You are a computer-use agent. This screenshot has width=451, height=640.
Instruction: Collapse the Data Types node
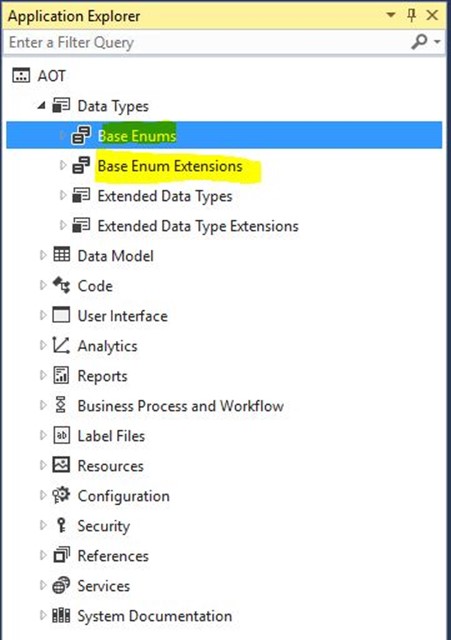click(x=41, y=106)
